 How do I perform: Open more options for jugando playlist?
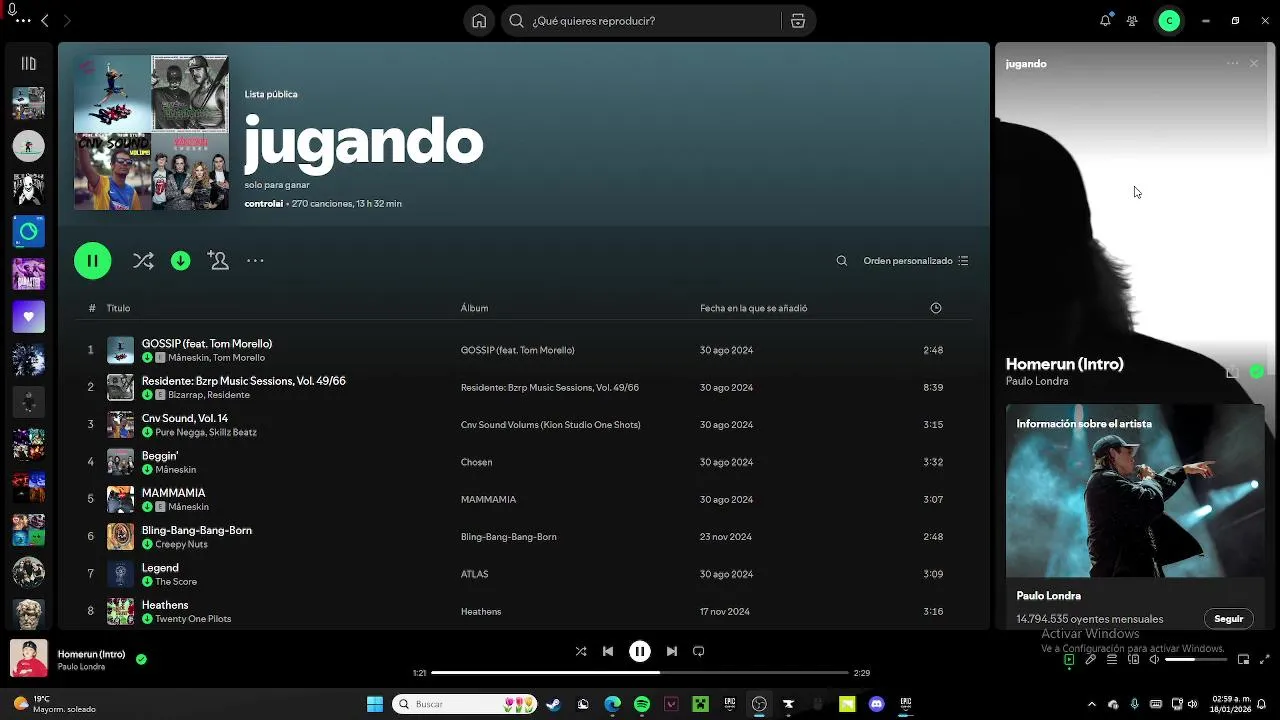coord(255,261)
